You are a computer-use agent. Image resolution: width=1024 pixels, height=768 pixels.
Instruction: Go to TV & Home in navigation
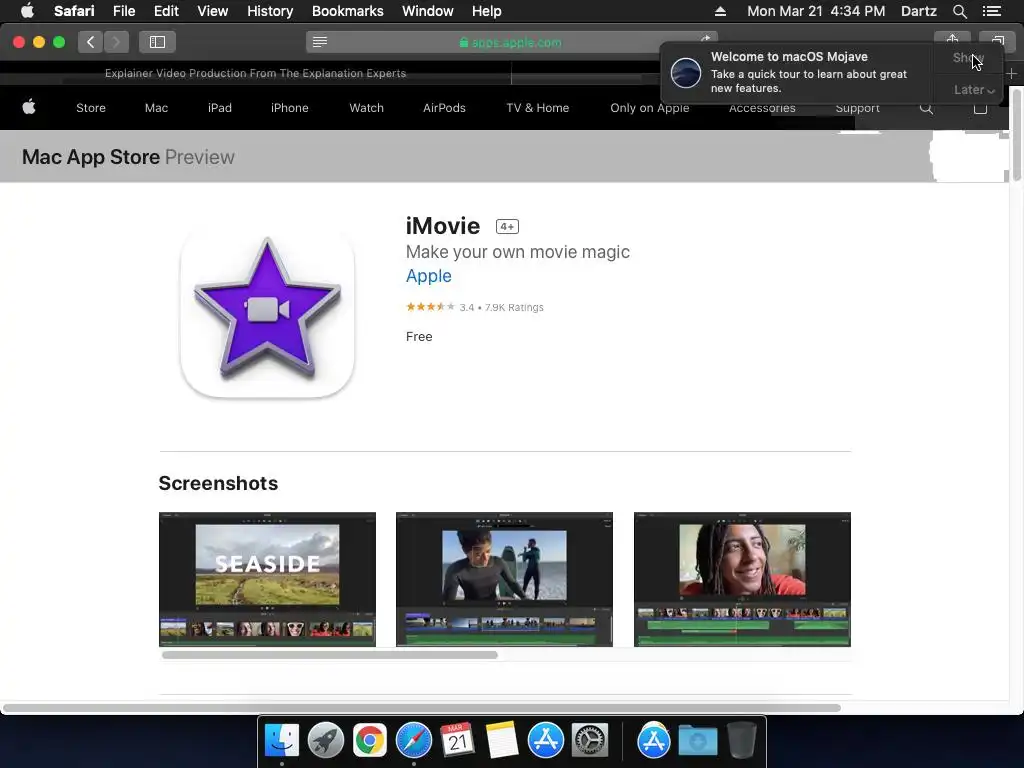537,108
